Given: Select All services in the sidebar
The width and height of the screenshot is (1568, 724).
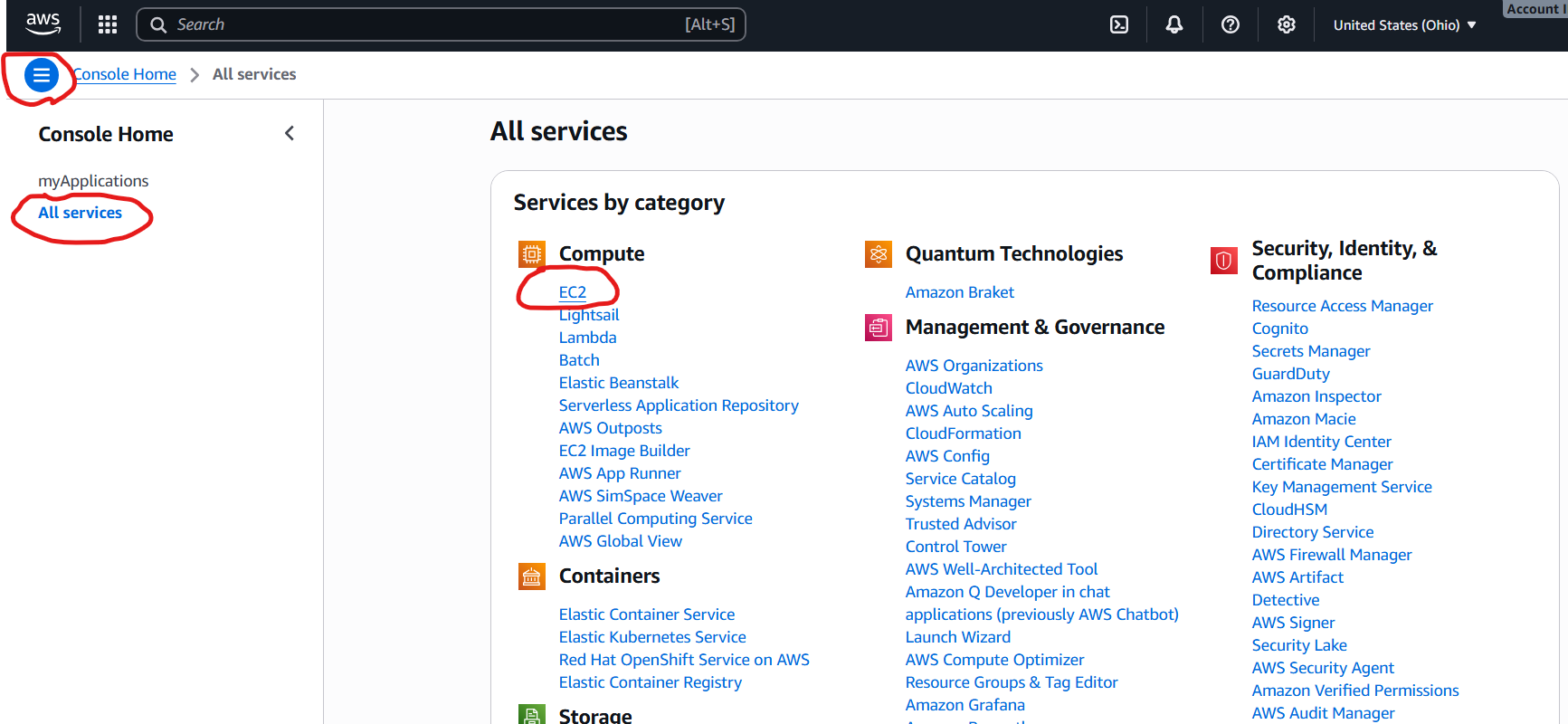Looking at the screenshot, I should tap(80, 213).
